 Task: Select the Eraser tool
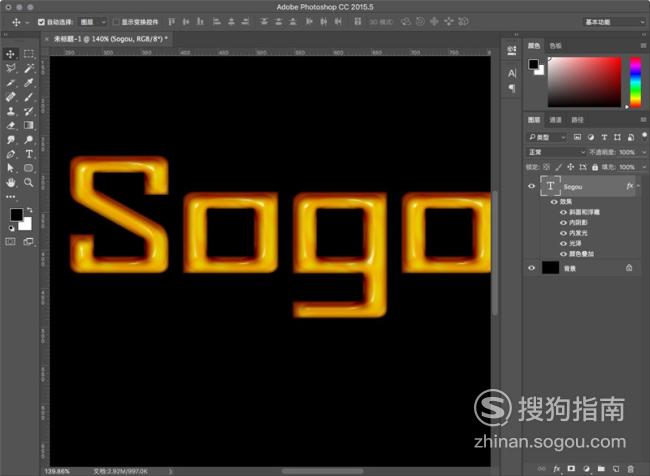11,125
